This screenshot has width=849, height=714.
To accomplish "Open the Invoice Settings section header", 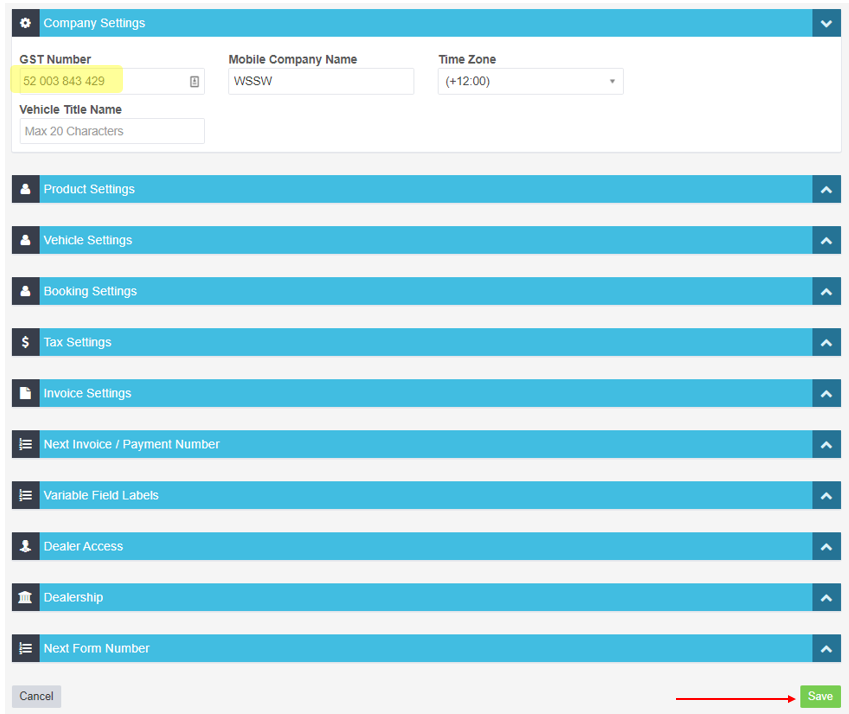I will (x=420, y=393).
